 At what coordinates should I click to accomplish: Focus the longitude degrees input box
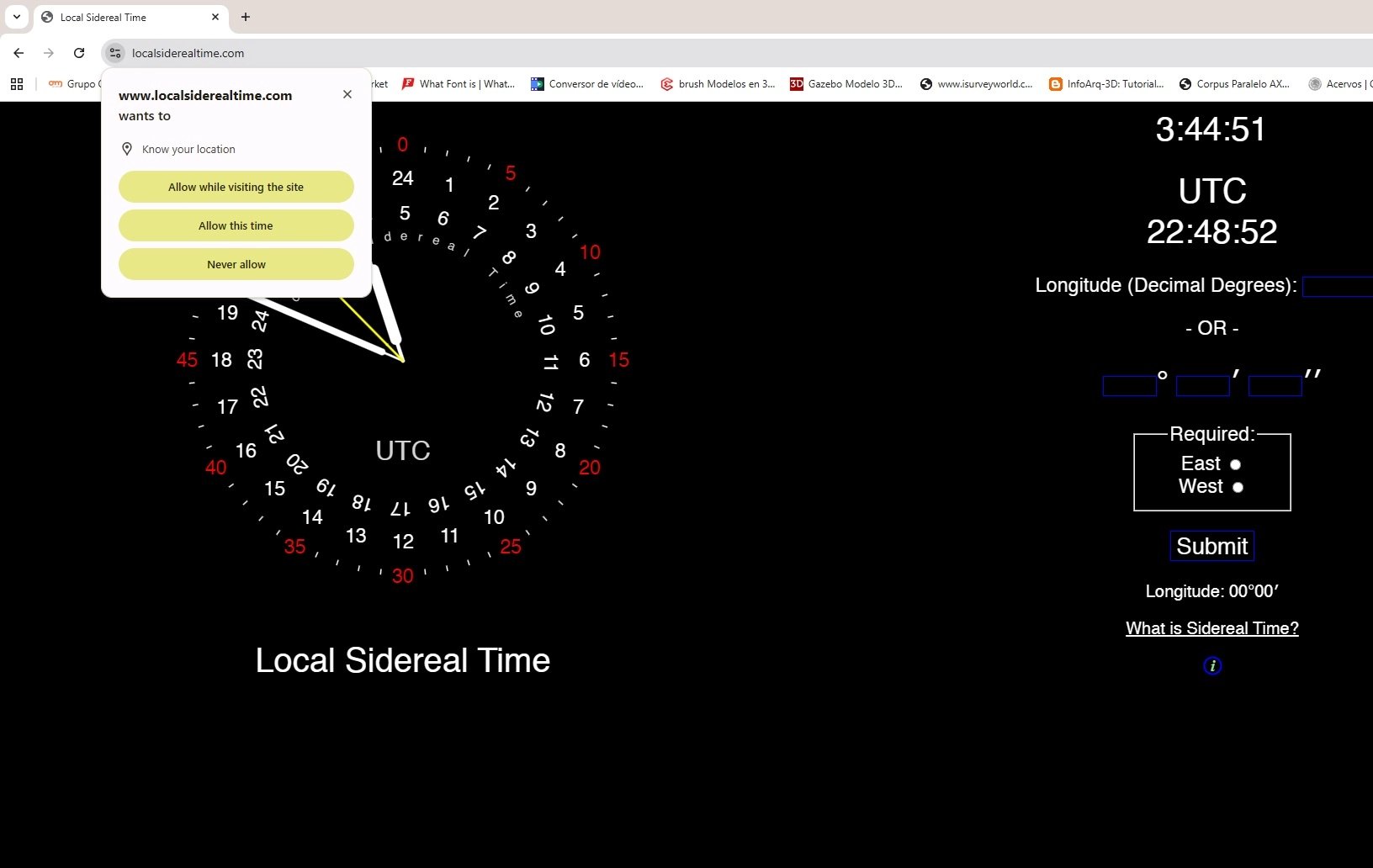point(1129,386)
